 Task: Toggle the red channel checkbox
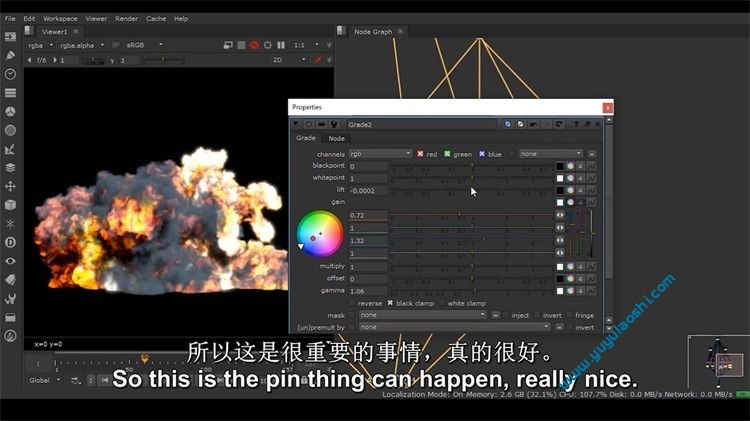(x=420, y=154)
